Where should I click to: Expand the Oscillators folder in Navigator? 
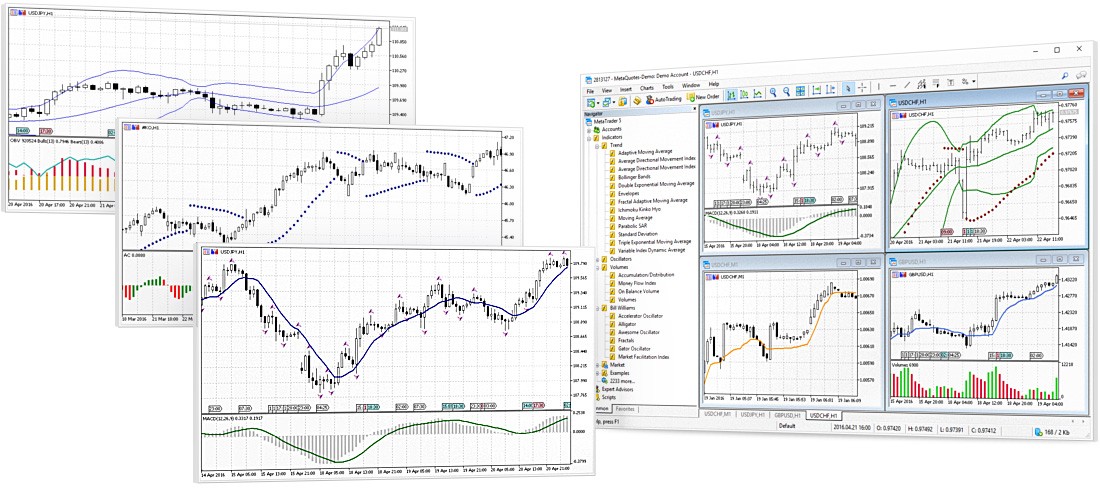(x=598, y=259)
